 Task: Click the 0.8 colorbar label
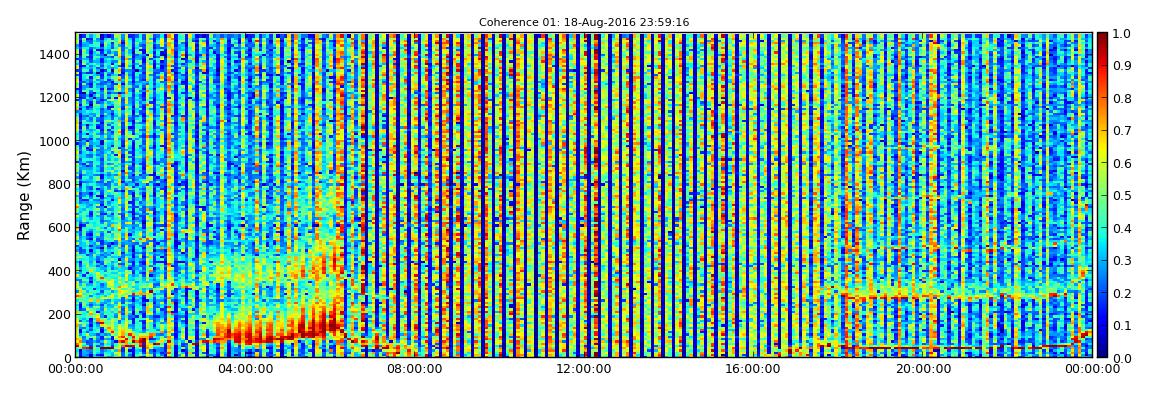(1121, 98)
